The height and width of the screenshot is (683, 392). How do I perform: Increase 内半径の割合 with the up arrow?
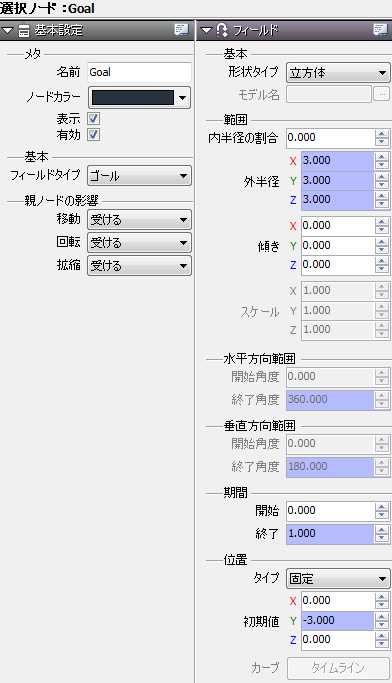coord(382,134)
